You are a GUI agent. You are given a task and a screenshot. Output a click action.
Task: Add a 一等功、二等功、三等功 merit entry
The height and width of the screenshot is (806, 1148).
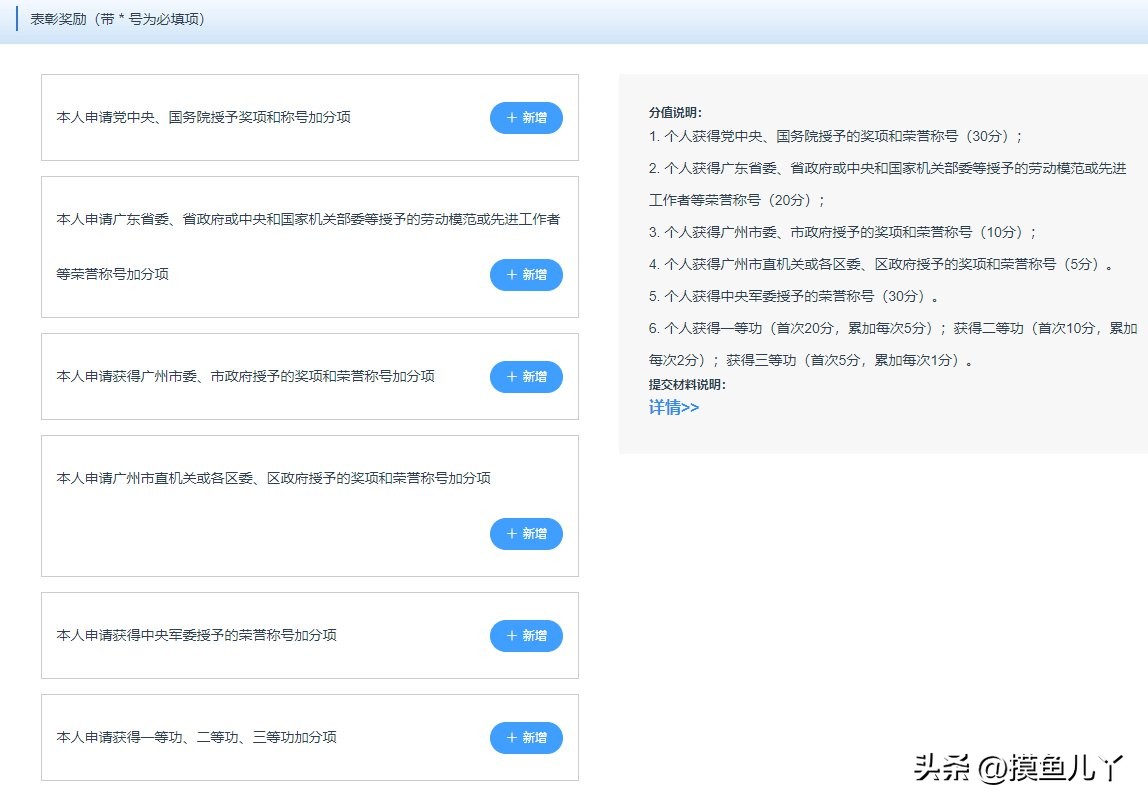click(x=527, y=737)
